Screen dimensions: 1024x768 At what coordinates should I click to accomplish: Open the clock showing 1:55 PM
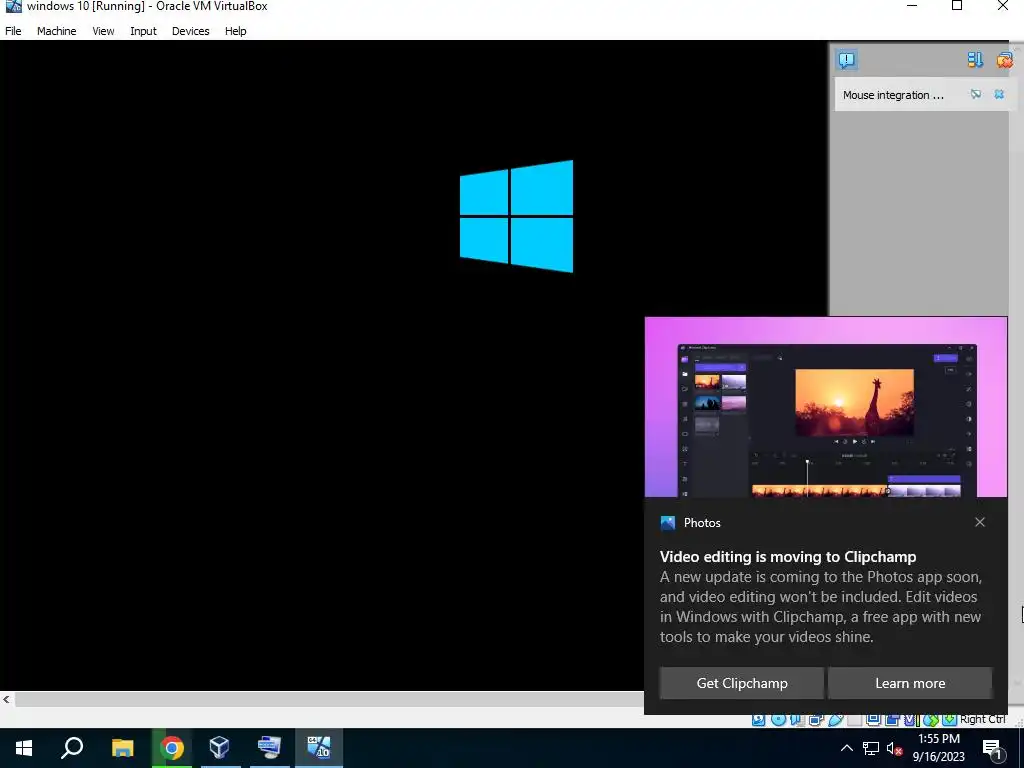click(x=938, y=748)
